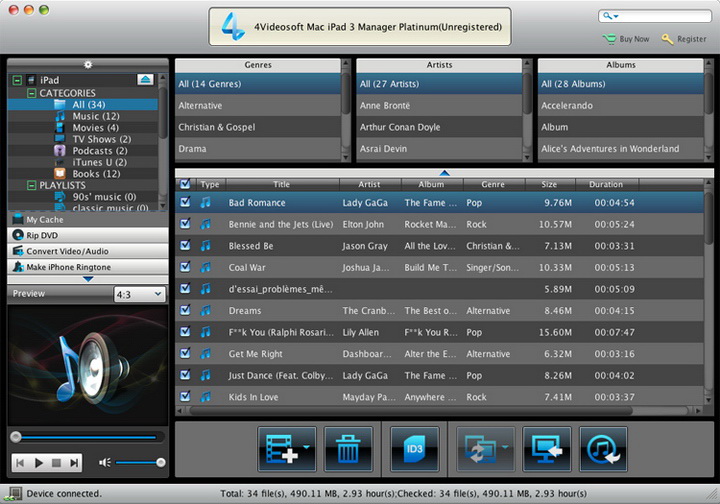Toggle the select-all header checkbox
The width and height of the screenshot is (720, 504).
tap(185, 184)
